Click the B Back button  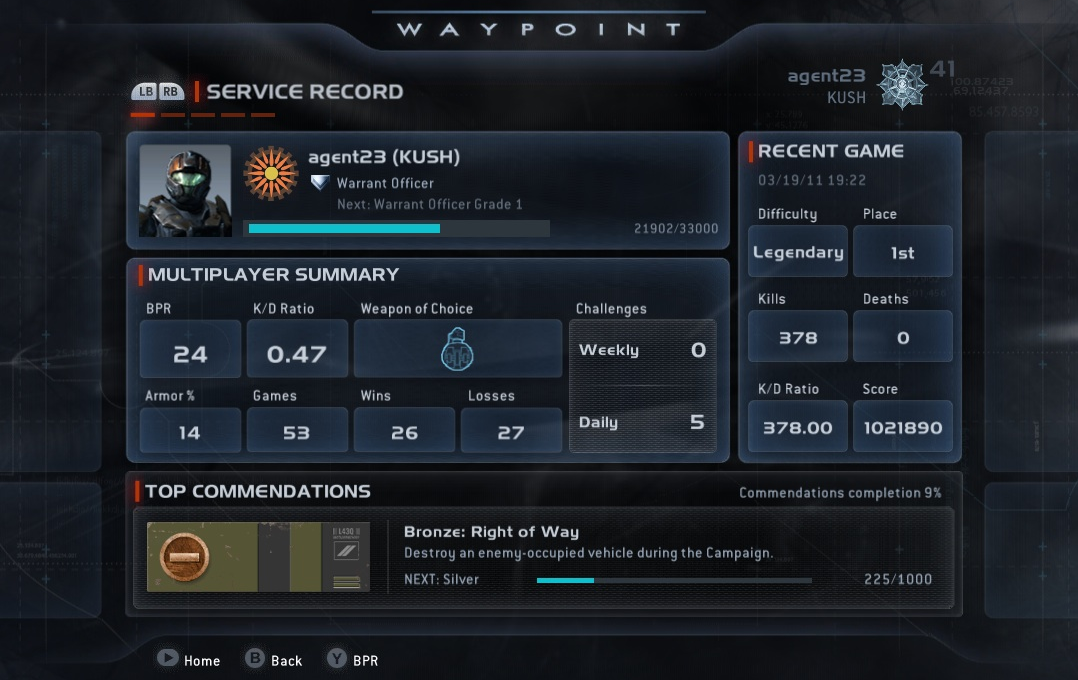[x=274, y=659]
